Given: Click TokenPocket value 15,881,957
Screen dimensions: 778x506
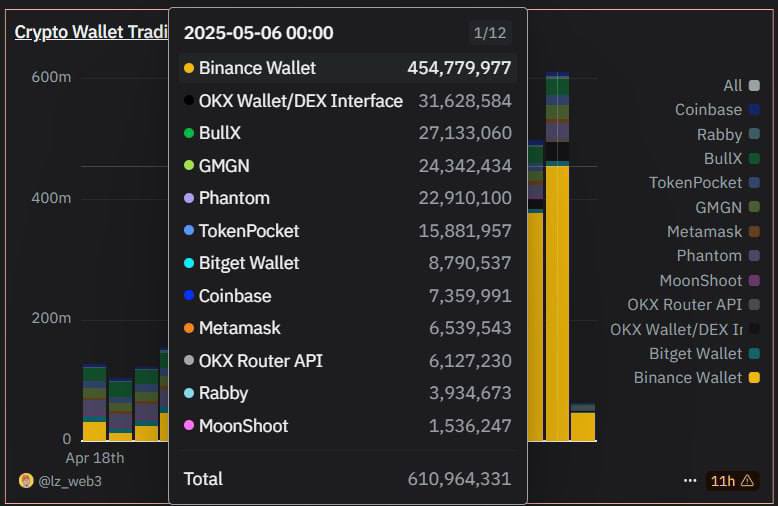Looking at the screenshot, I should pos(465,231).
